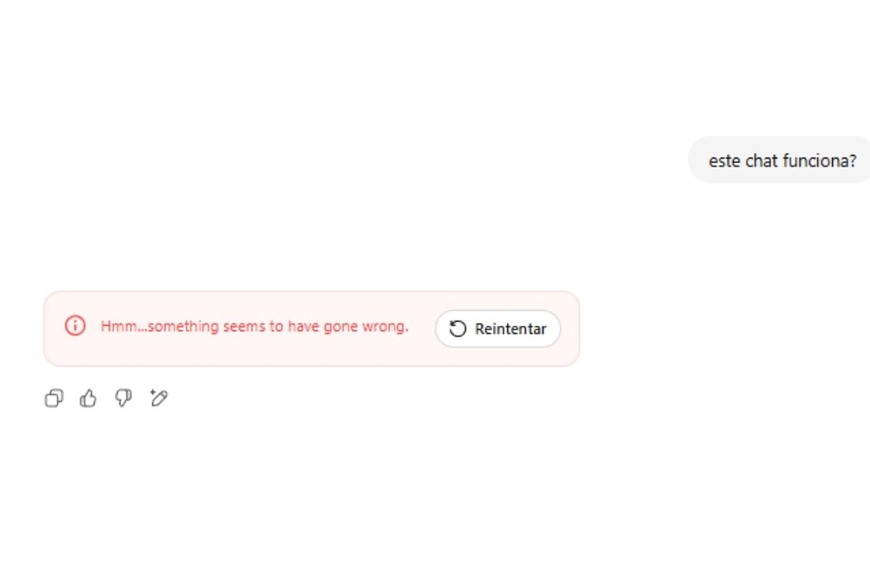
Task: Dislike the failed response
Action: [123, 399]
